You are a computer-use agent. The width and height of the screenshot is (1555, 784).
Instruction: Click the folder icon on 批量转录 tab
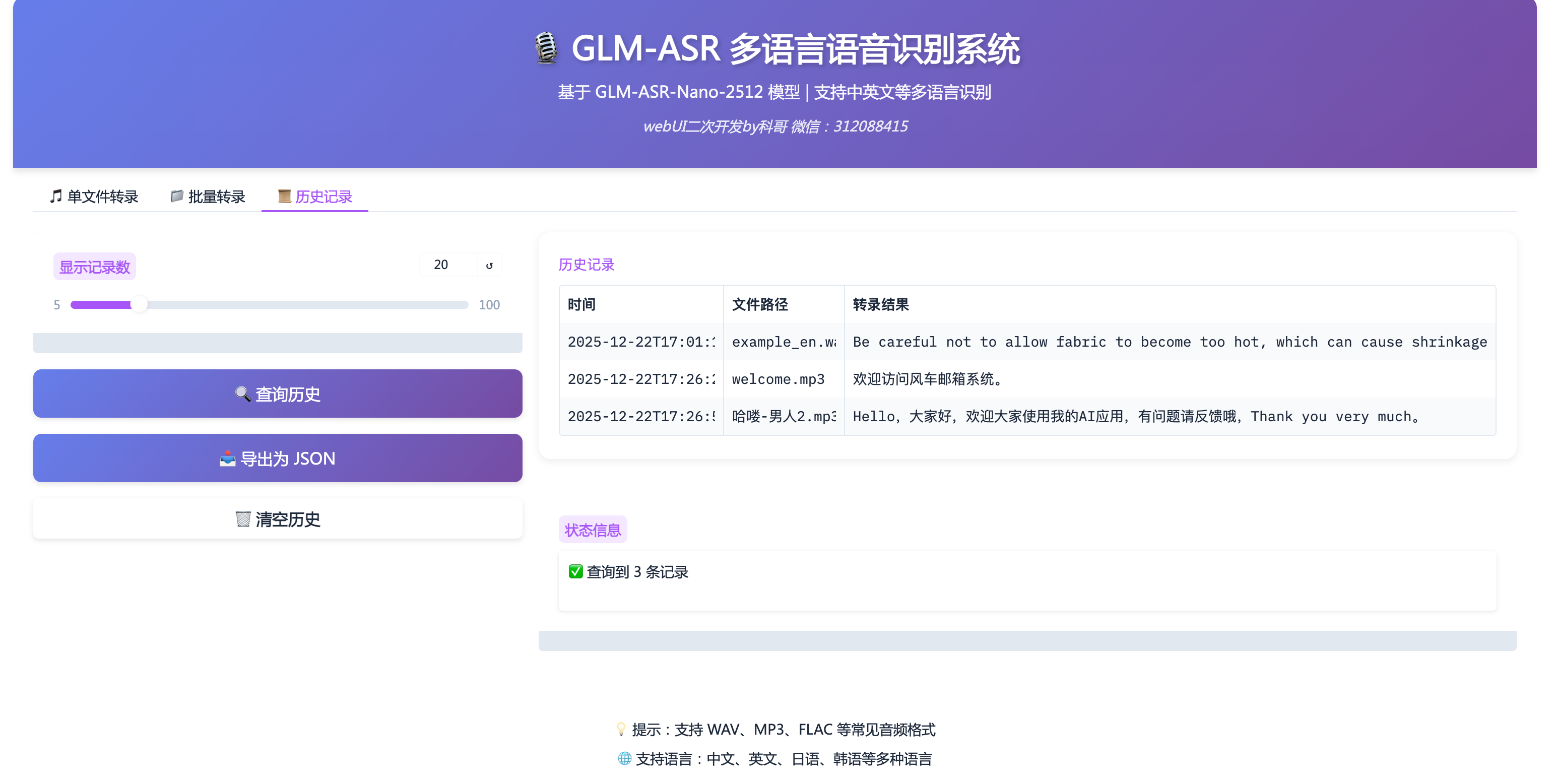coord(177,196)
